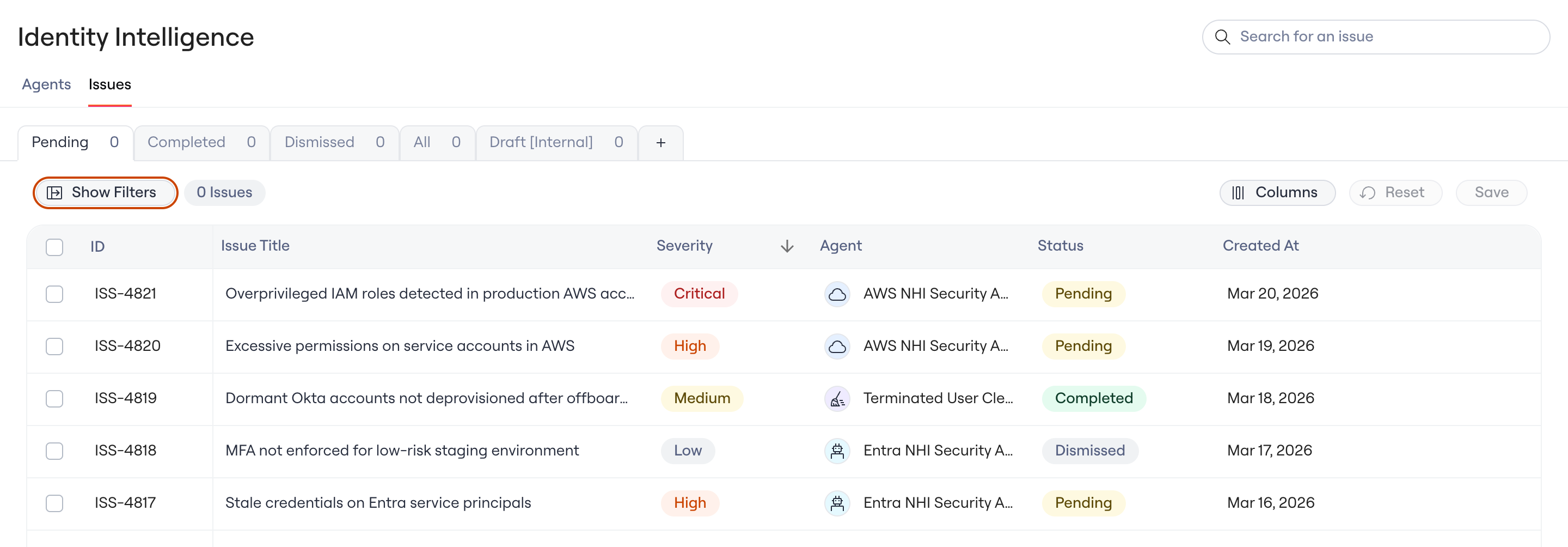Open the Show Filters panel

pos(105,192)
